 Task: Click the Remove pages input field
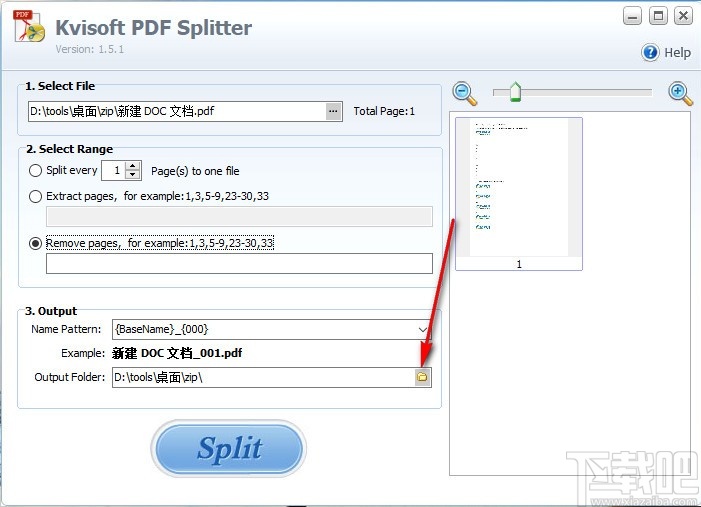tap(239, 263)
